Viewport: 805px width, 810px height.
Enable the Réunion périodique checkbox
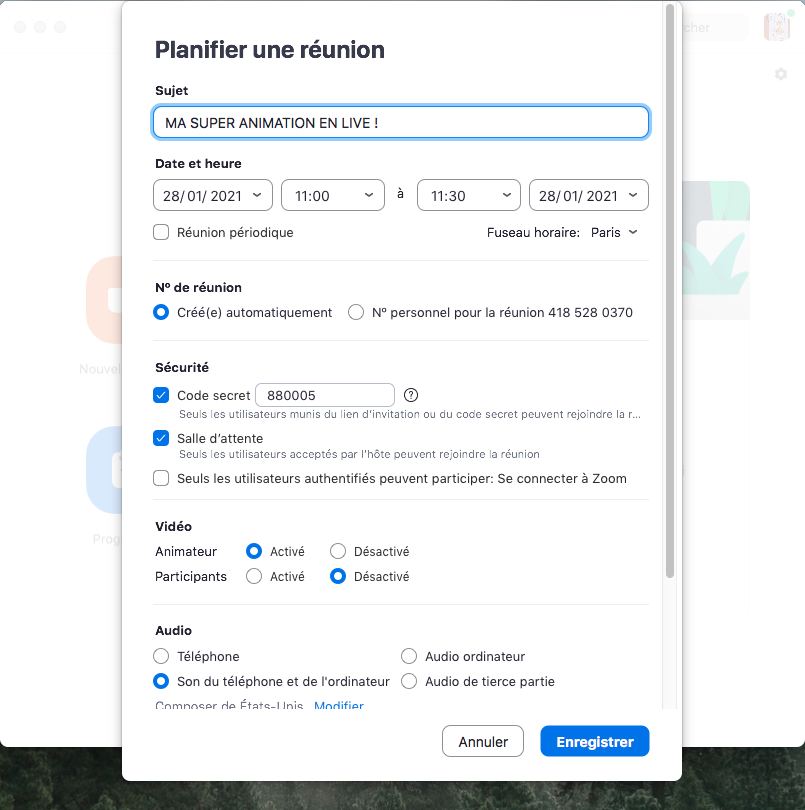pos(161,232)
